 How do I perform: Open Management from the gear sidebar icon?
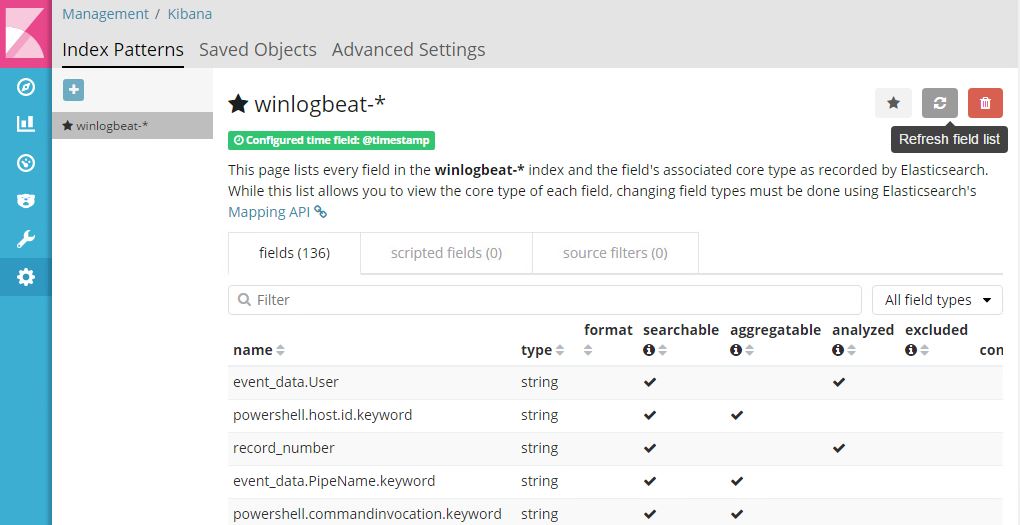click(26, 277)
